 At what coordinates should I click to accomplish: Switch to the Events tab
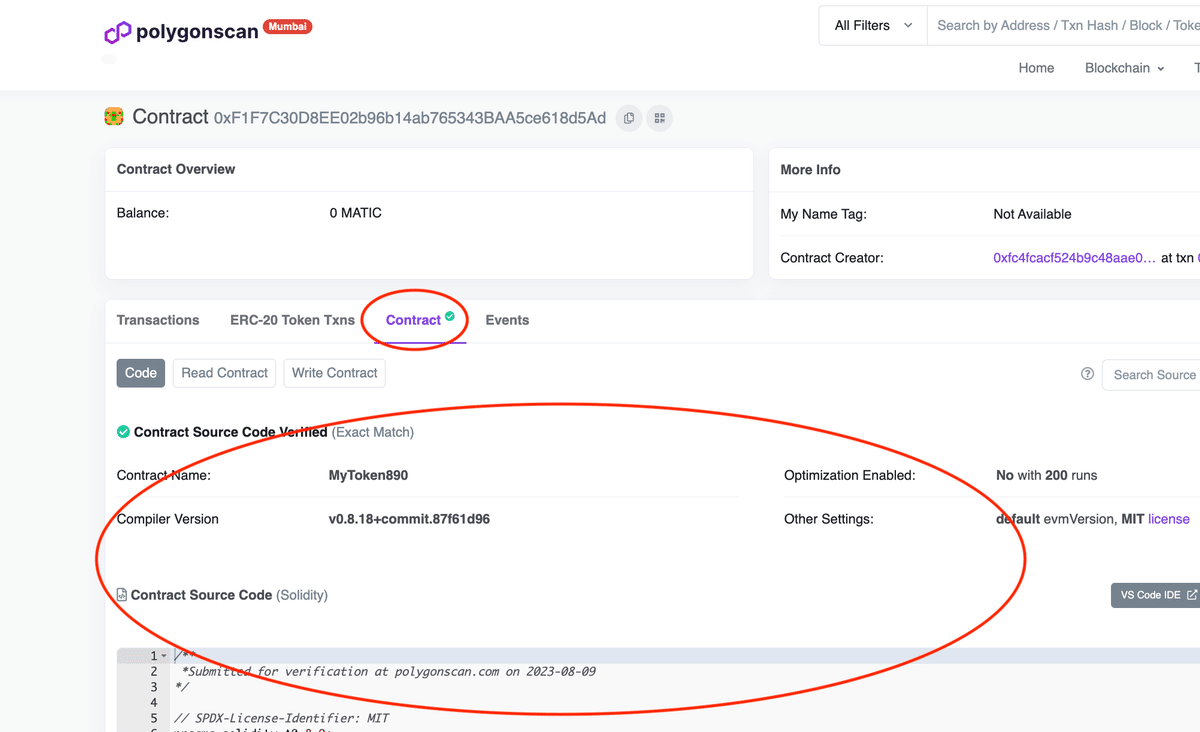[507, 320]
